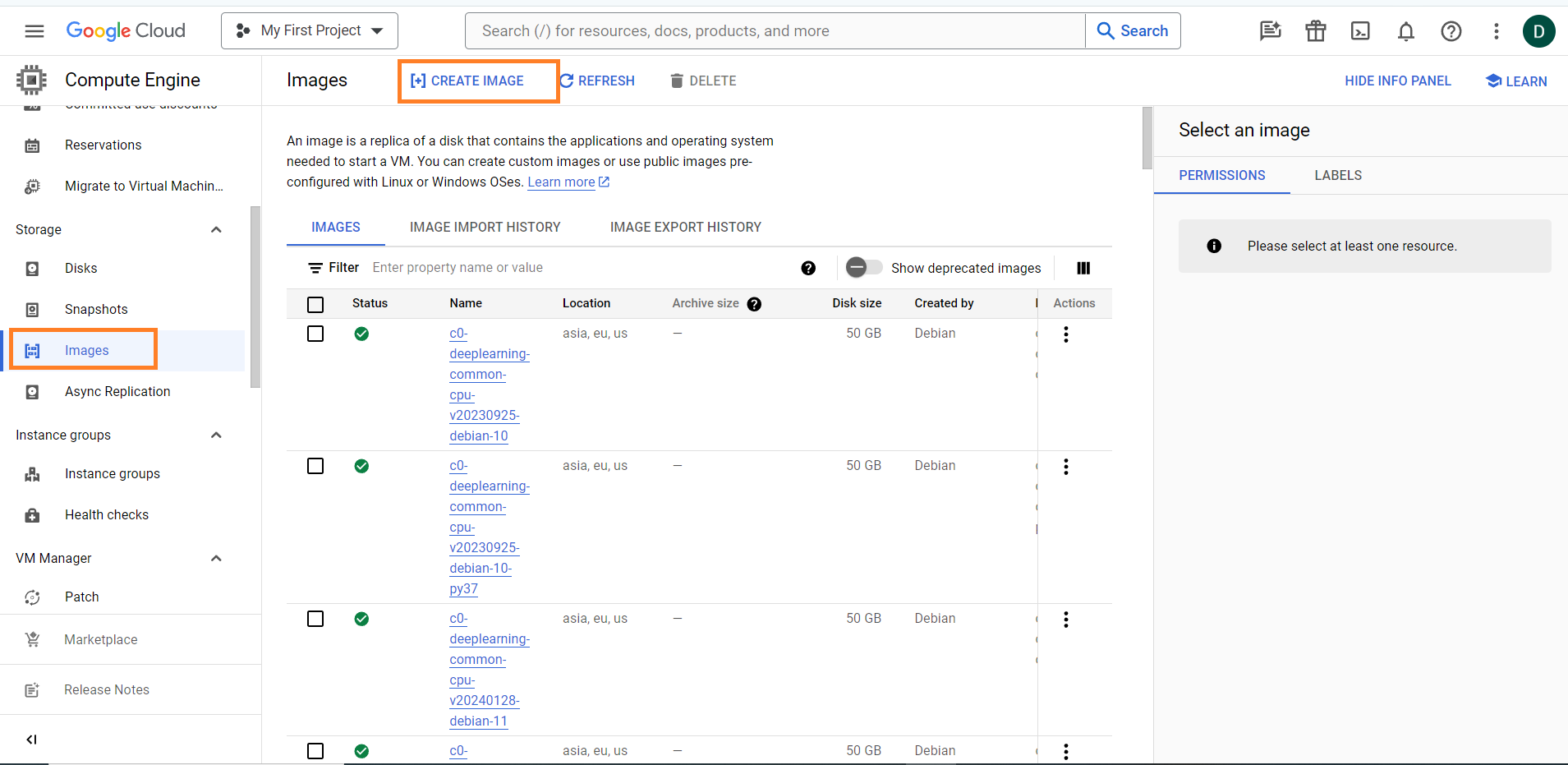Open the Gemini chat assistant icon
This screenshot has width=1568, height=765.
[1271, 31]
